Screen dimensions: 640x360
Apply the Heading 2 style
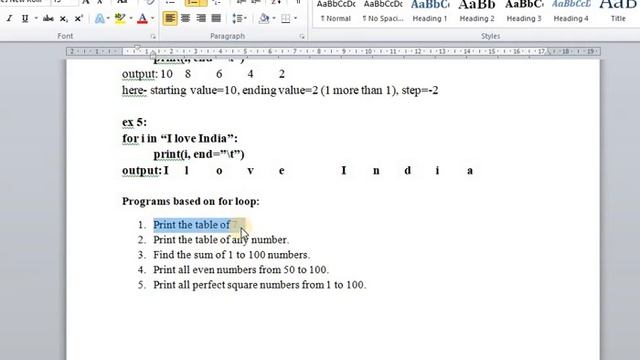pyautogui.click(x=477, y=12)
